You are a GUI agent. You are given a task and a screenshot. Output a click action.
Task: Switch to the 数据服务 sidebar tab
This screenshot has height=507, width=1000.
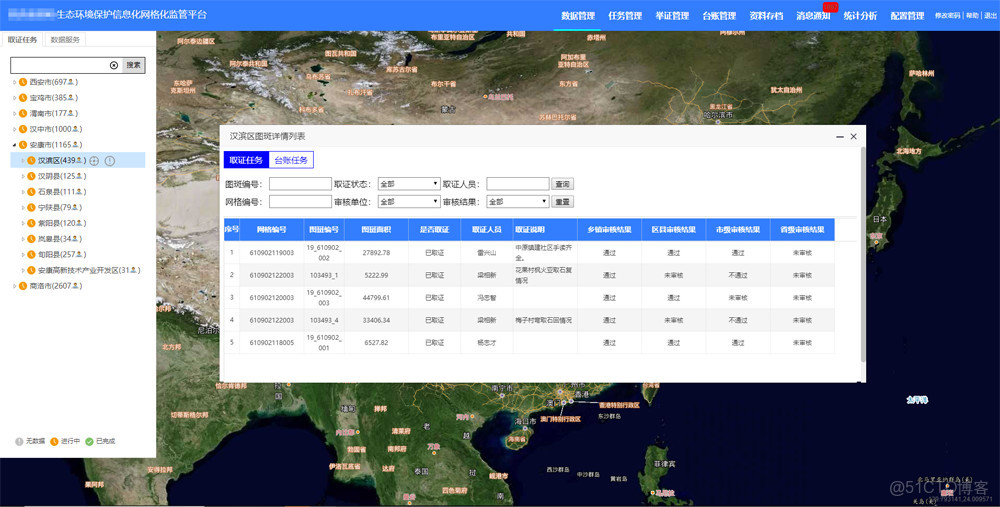[x=65, y=40]
